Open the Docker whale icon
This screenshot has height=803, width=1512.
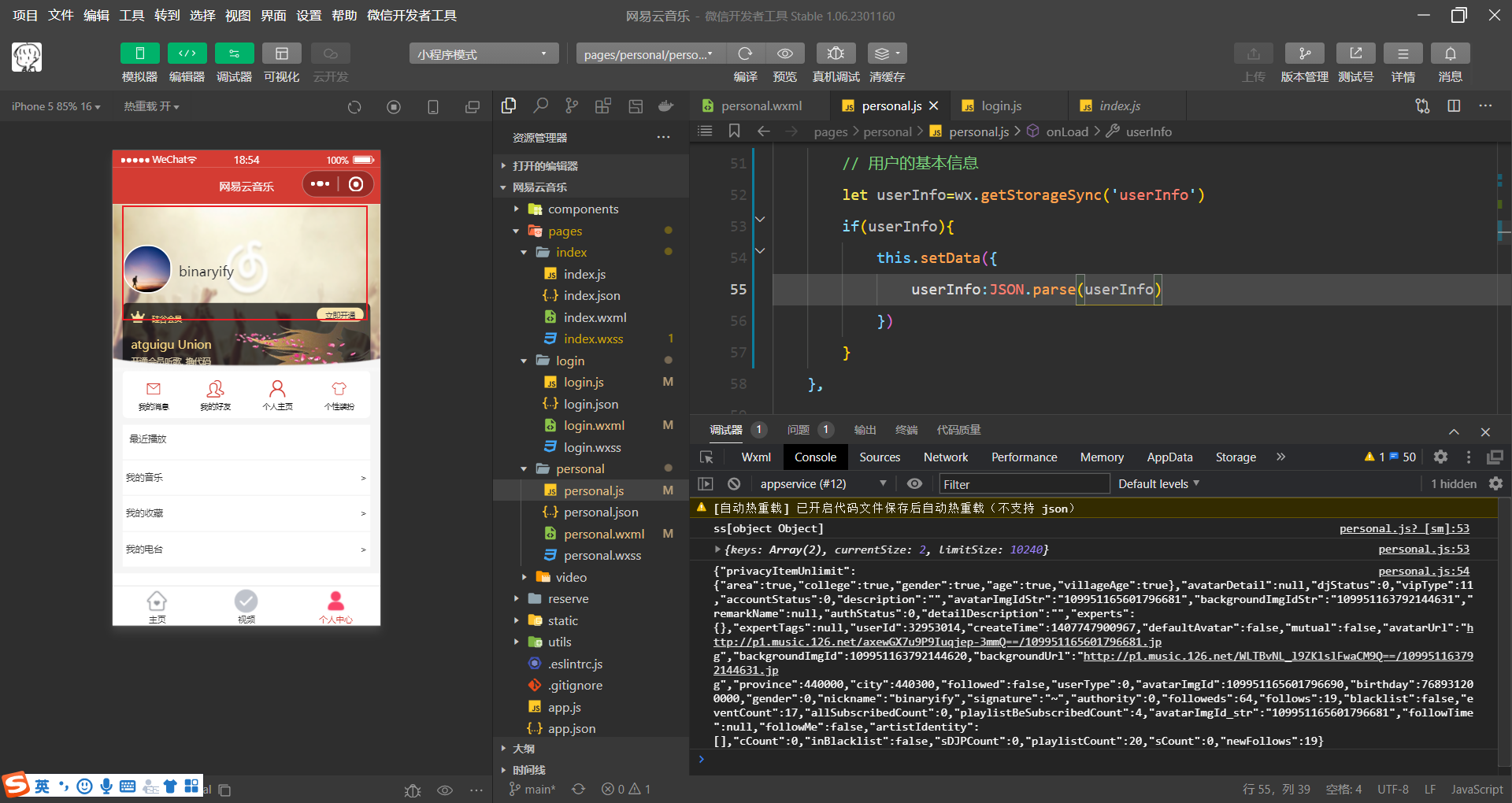tap(666, 105)
